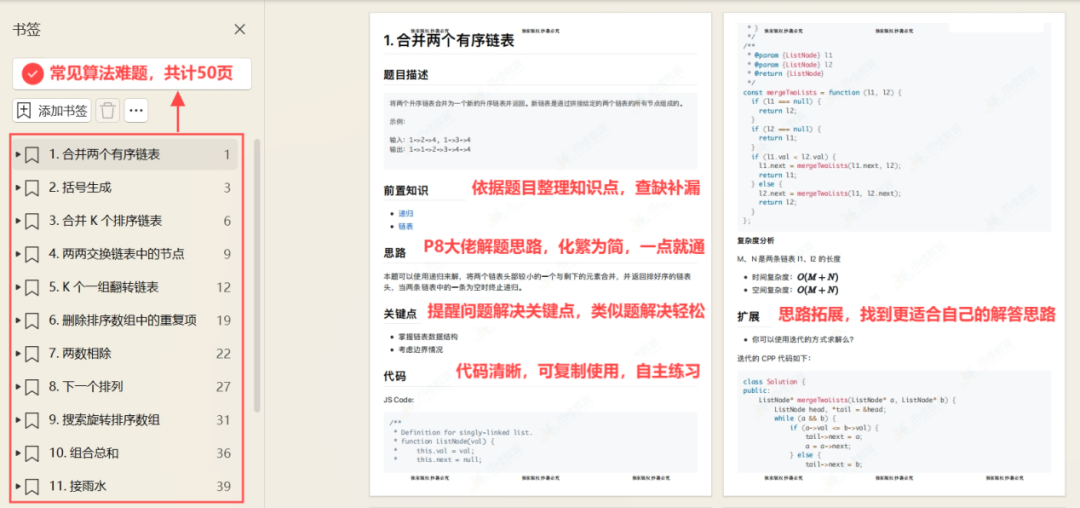The image size is (1080, 508).
Task: Click bookmark icon beside 11. 接雨水
Action: (32, 487)
